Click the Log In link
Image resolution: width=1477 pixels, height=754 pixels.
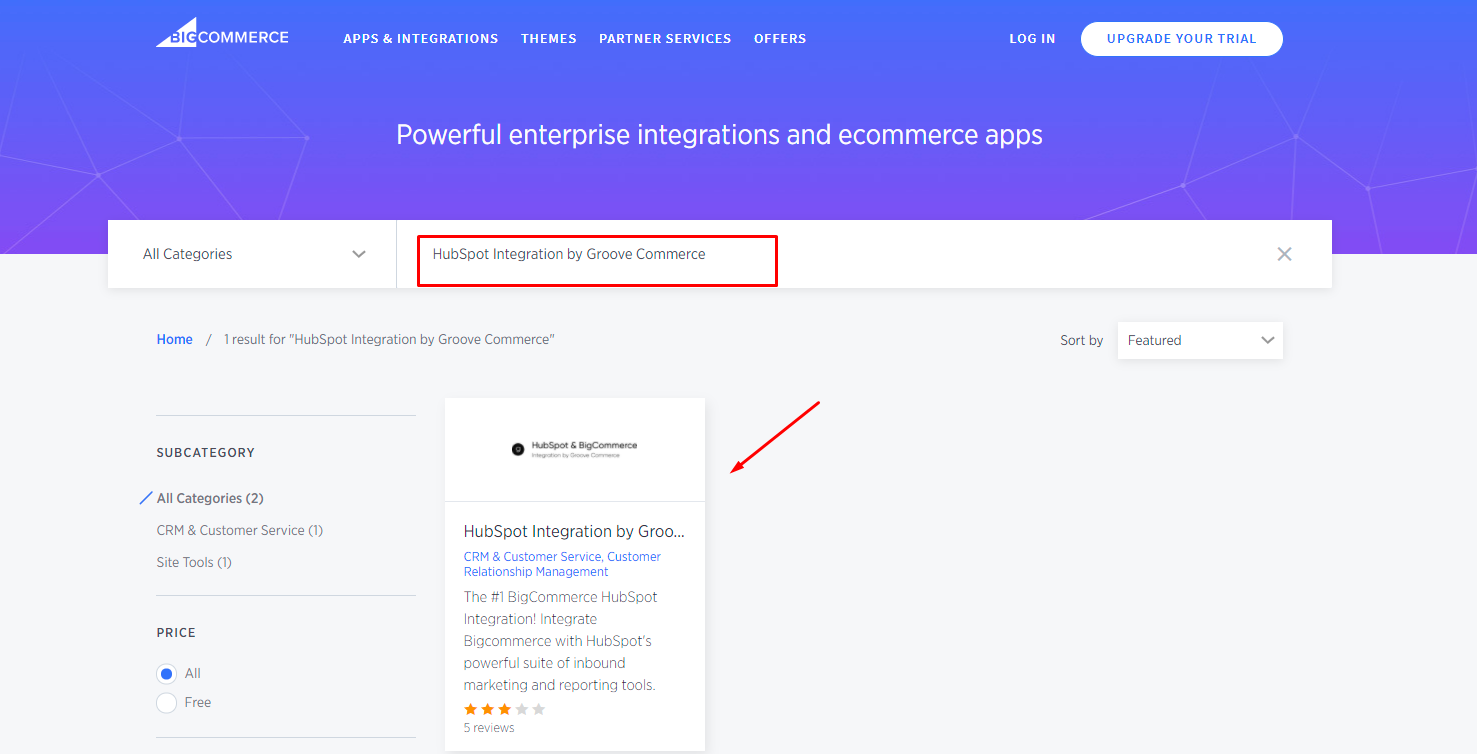pos(1032,39)
